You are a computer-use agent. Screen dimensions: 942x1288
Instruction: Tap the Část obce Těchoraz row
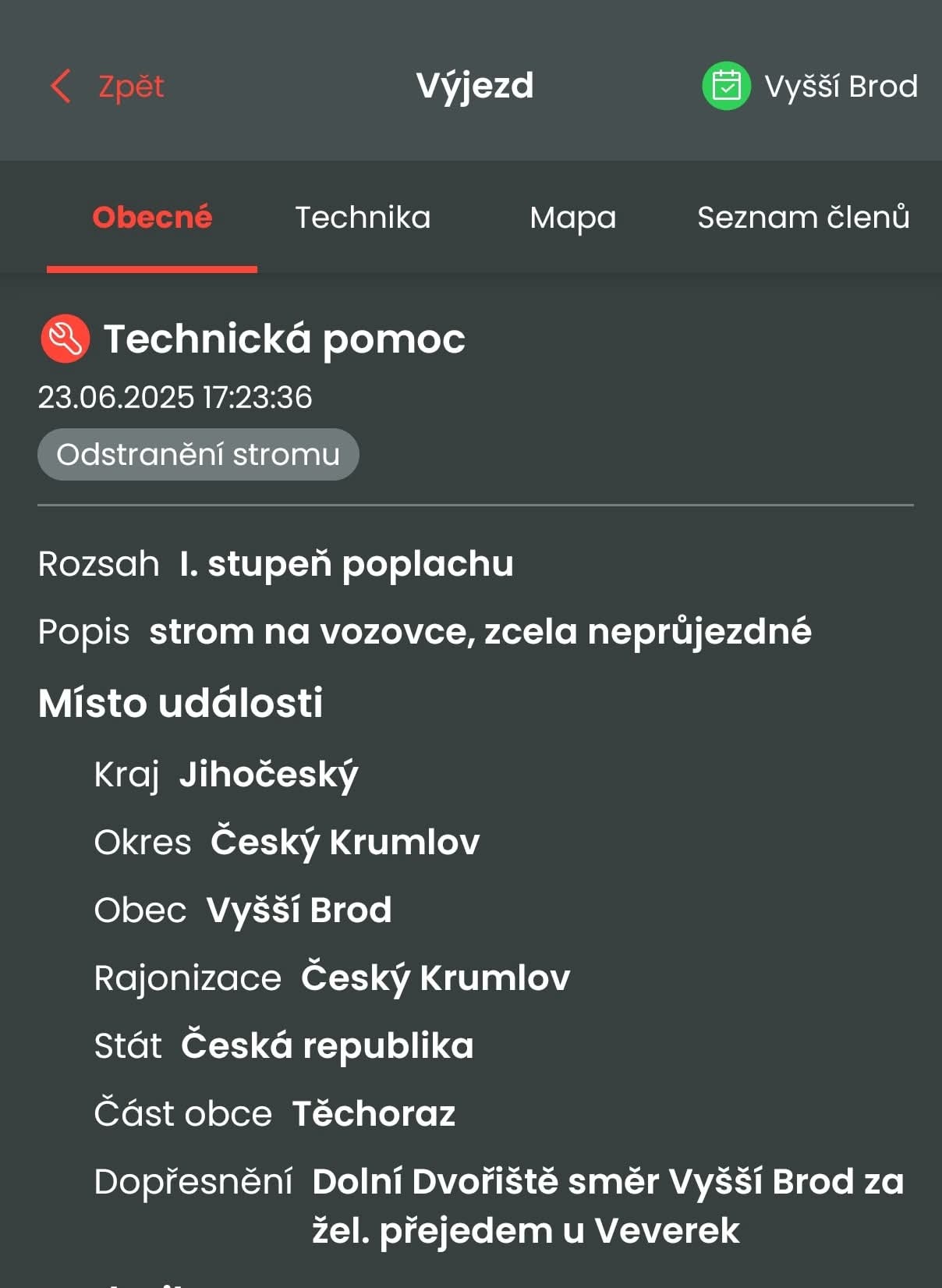click(x=274, y=1113)
